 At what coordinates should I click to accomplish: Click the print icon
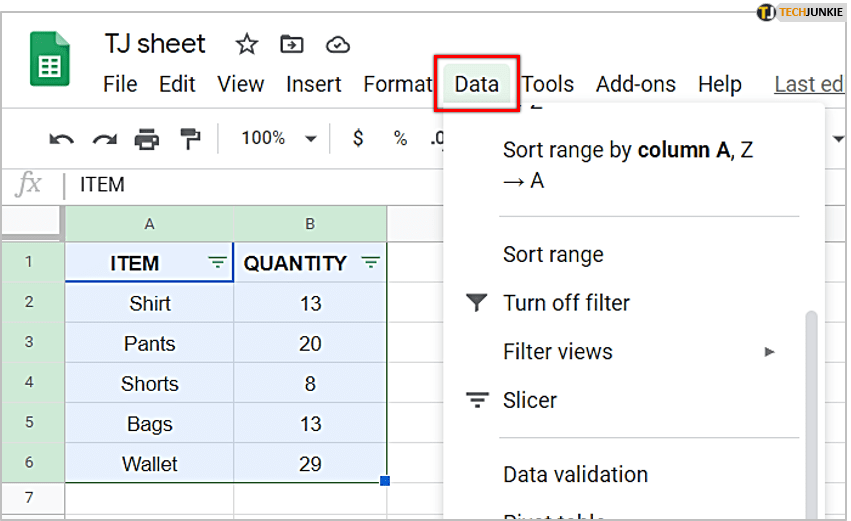point(147,139)
